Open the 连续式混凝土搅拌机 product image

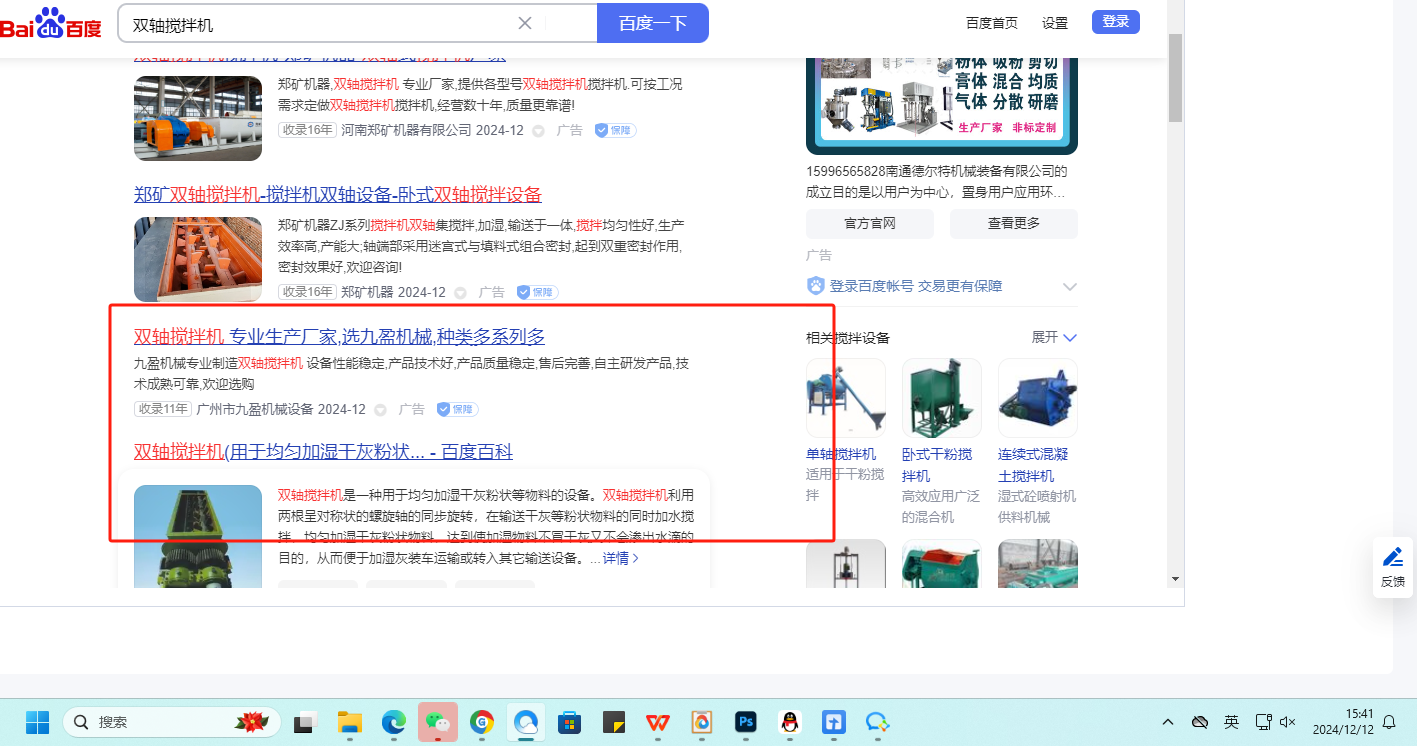[x=1038, y=398]
